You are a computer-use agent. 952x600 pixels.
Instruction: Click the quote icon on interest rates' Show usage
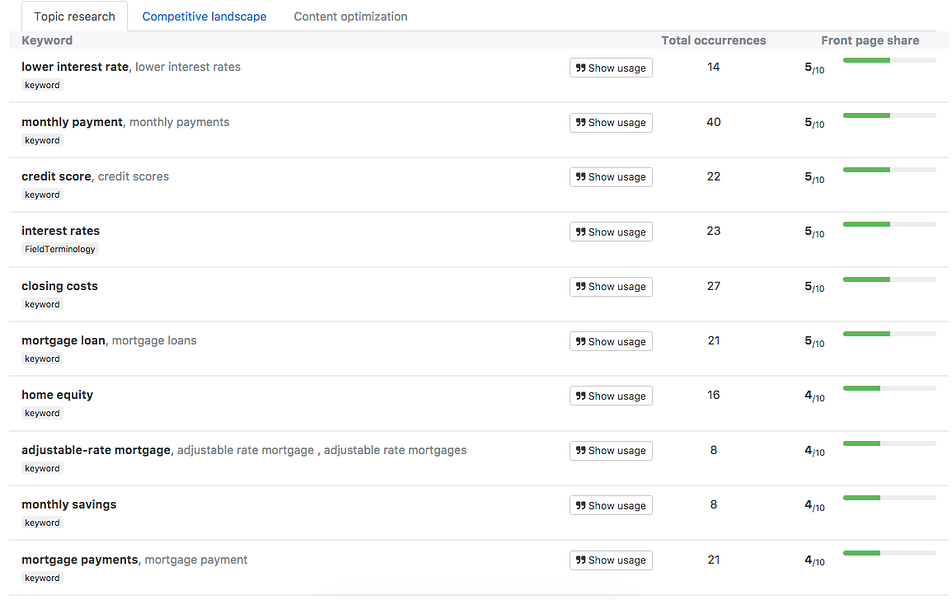[x=582, y=231]
